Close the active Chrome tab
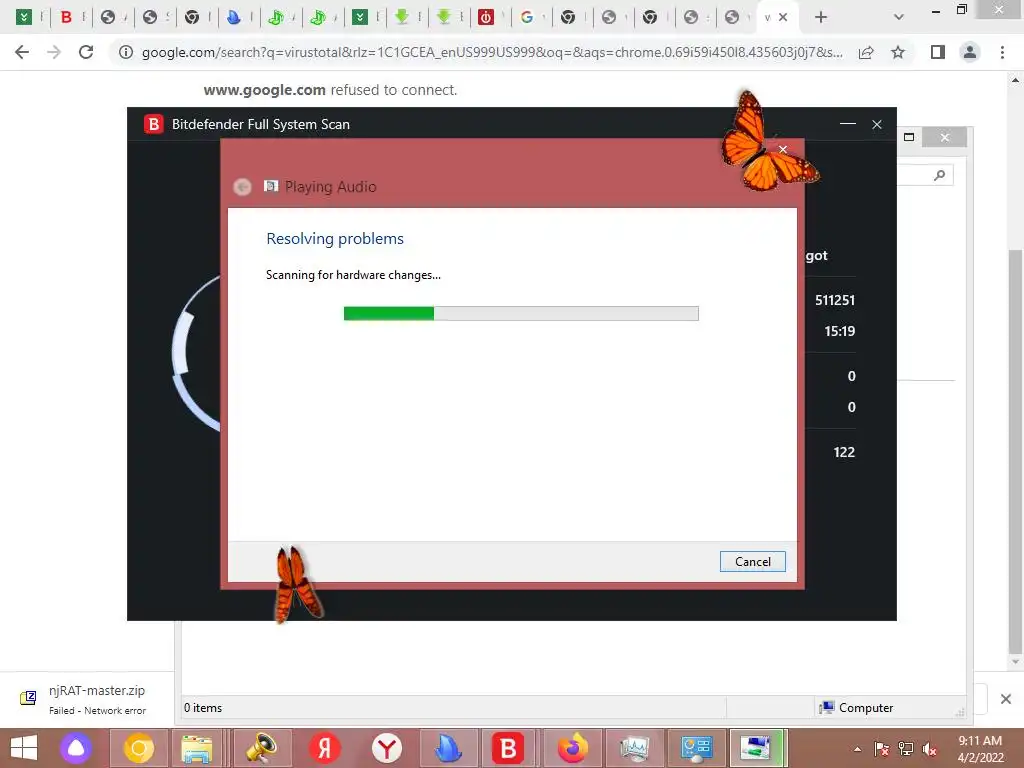 (783, 18)
